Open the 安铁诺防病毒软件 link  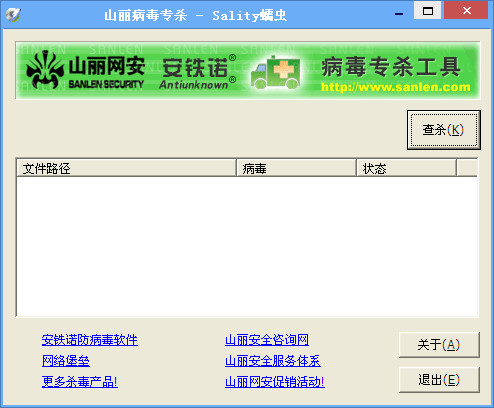[x=90, y=340]
